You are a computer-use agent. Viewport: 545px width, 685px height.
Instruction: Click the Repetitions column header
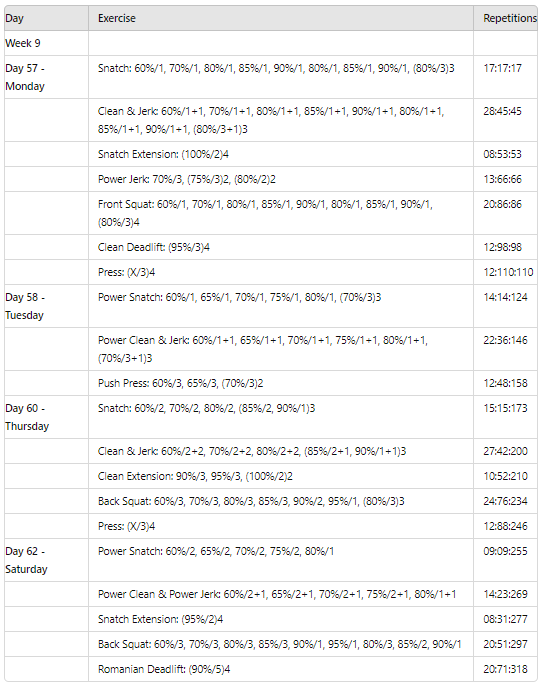click(x=505, y=18)
